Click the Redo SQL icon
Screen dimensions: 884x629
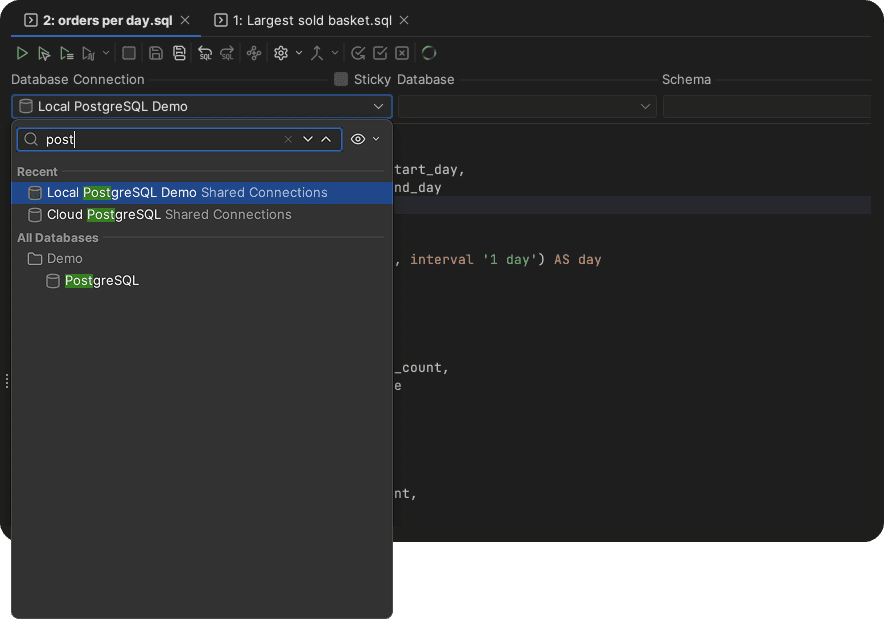click(227, 54)
